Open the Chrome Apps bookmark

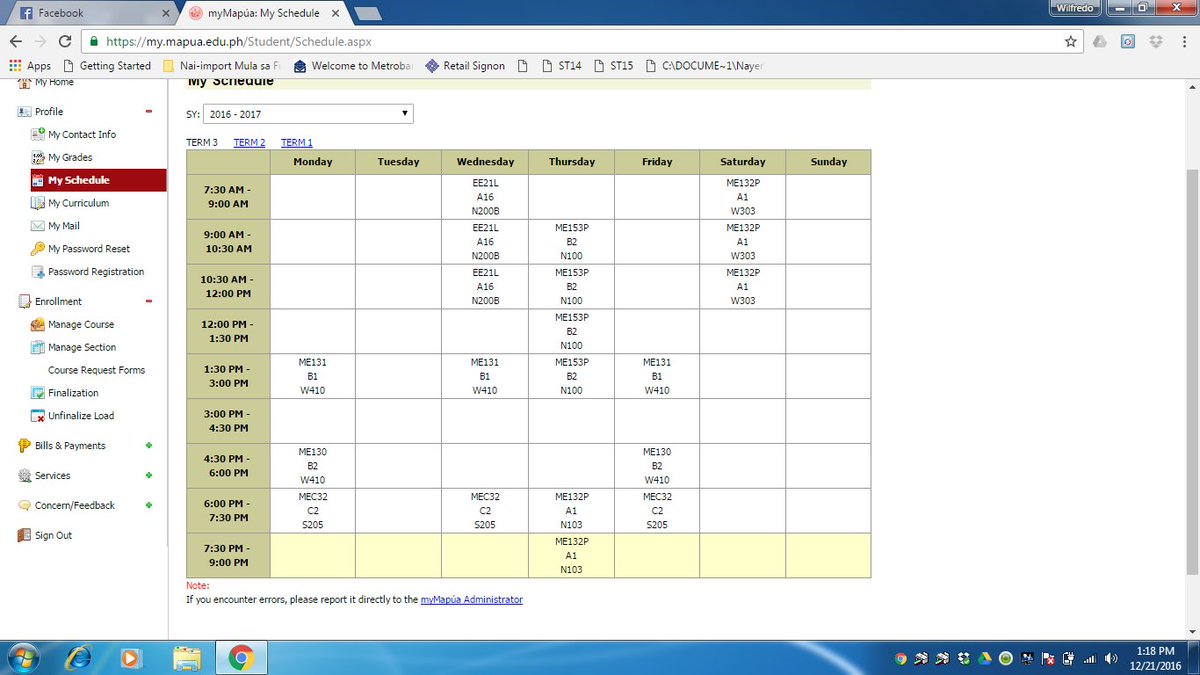click(30, 66)
